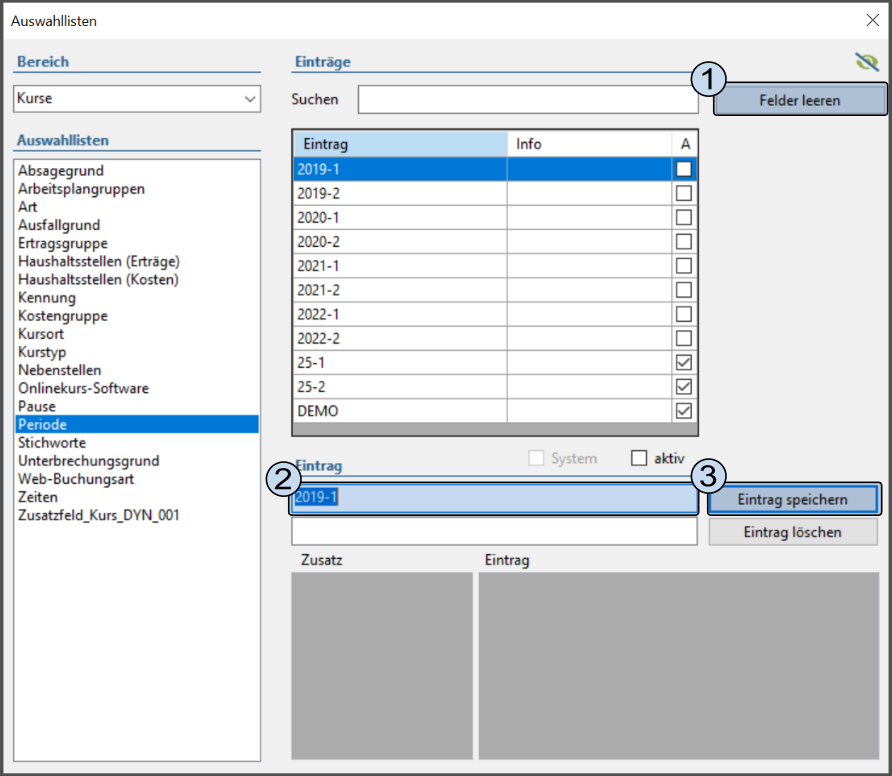Click the Felder leeren button
This screenshot has width=892, height=776.
pos(800,100)
